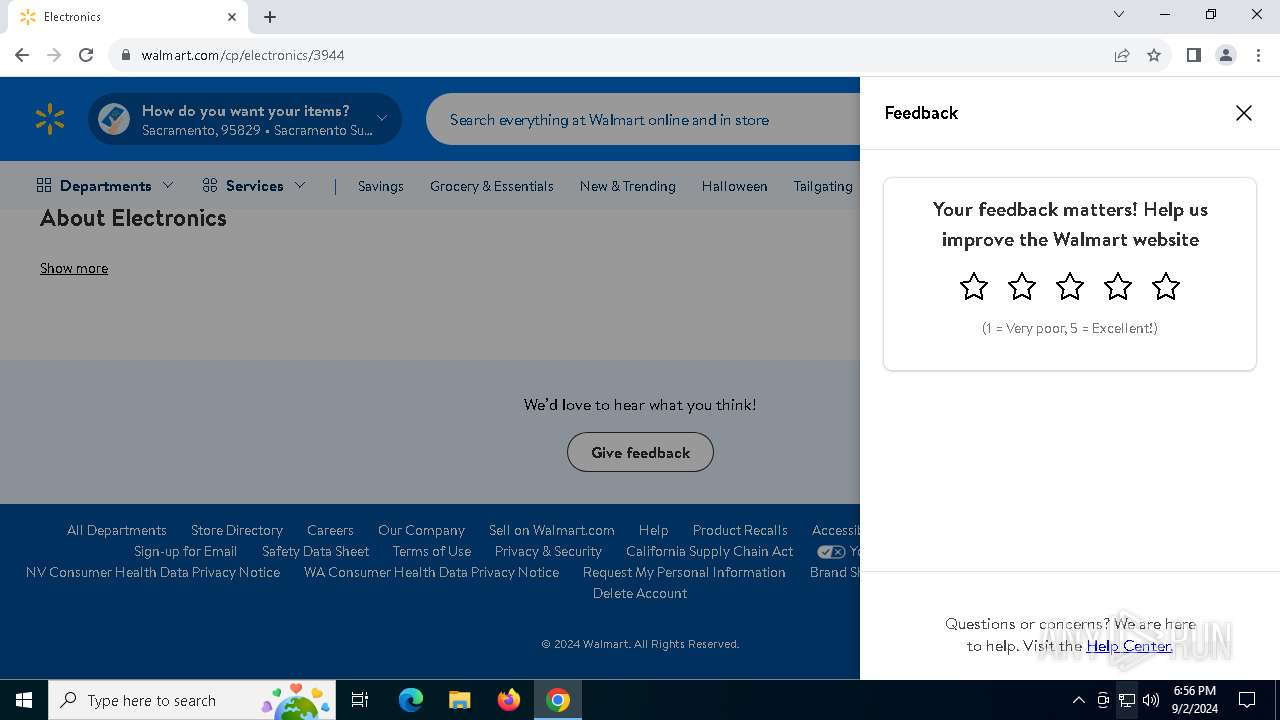
Task: Open Sign-up for Email link
Action: (x=186, y=551)
